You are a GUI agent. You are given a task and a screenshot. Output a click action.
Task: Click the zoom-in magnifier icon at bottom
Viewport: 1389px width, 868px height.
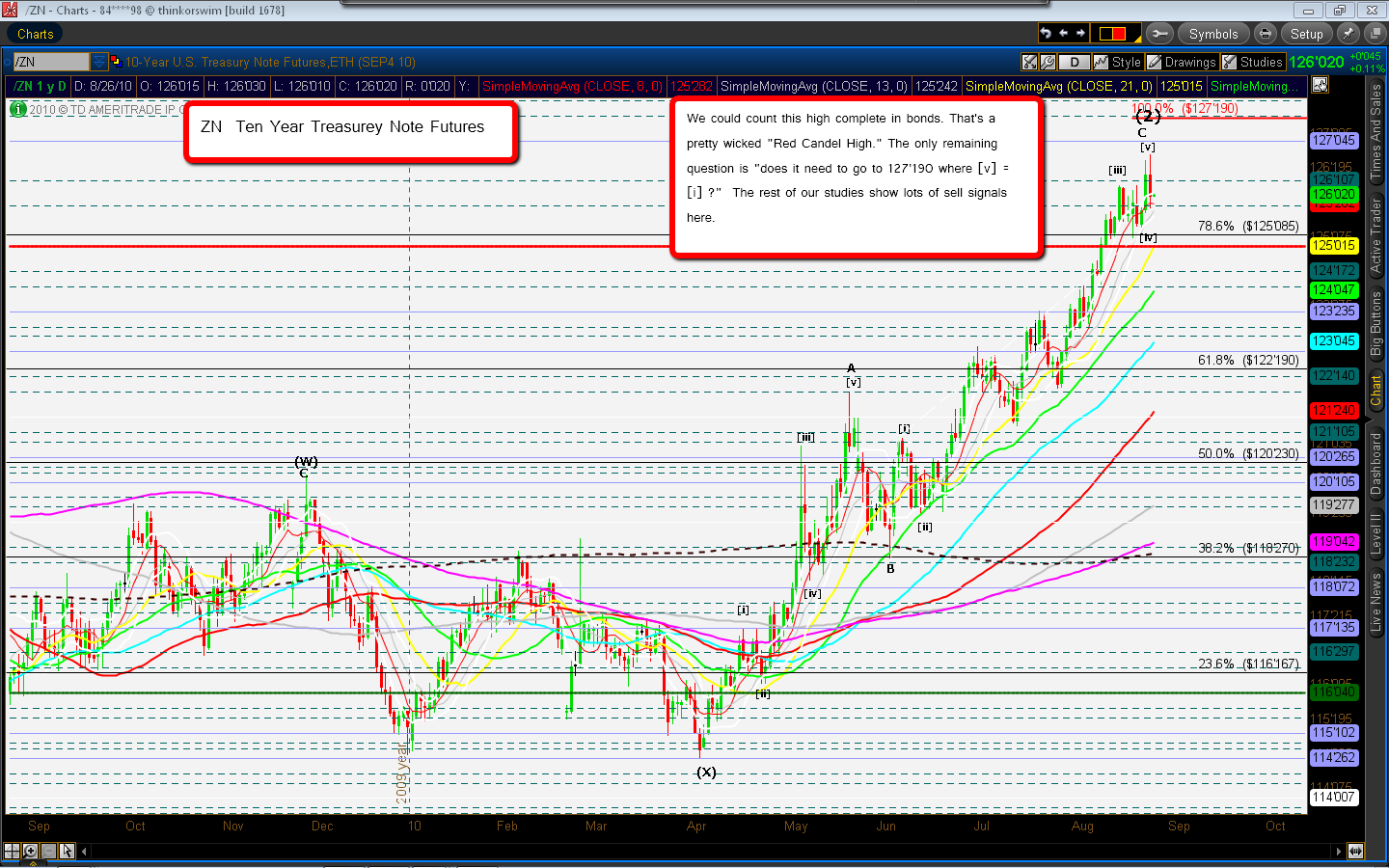pyautogui.click(x=30, y=851)
